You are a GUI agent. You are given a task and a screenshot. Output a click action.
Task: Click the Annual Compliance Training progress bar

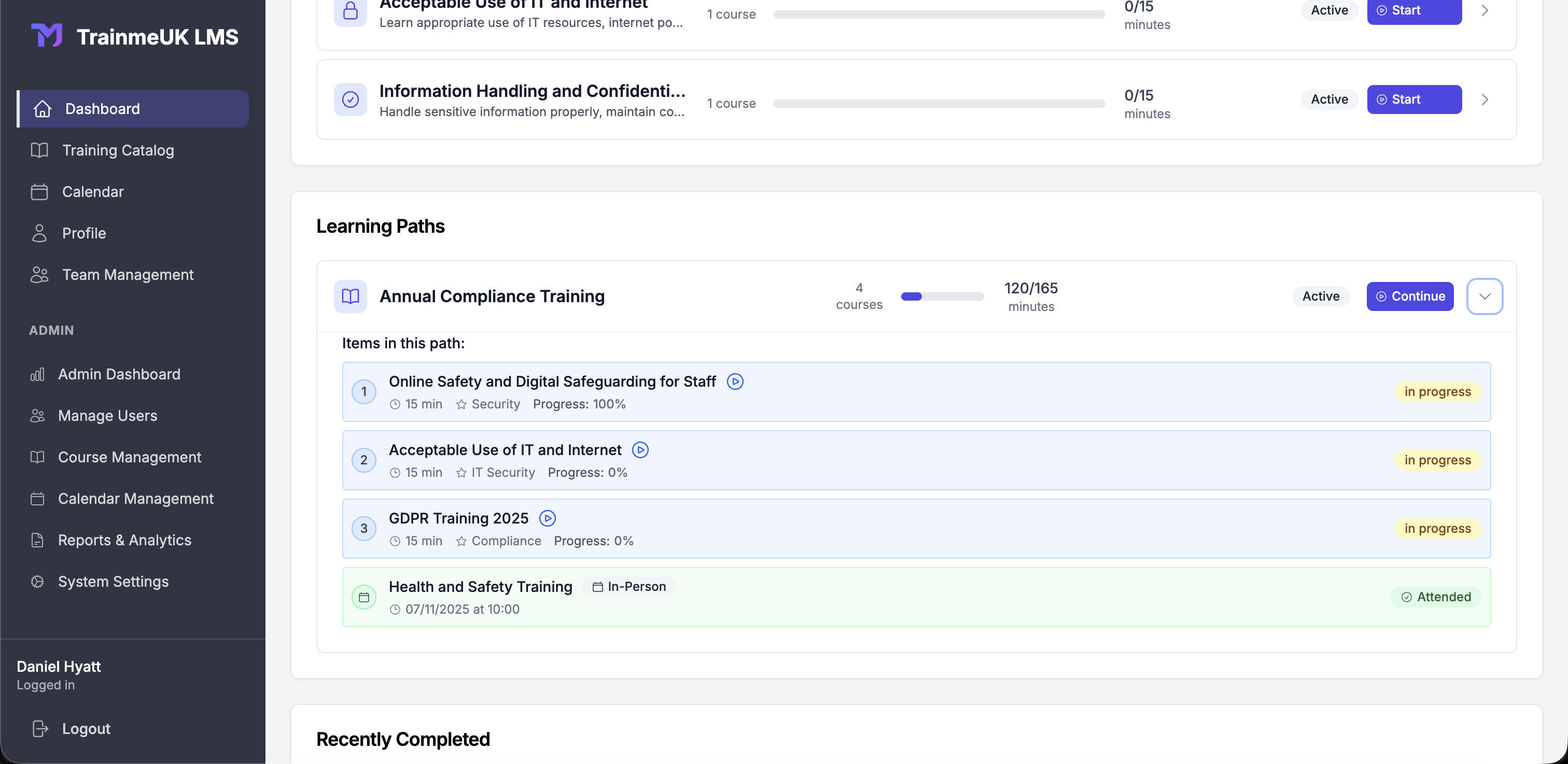click(942, 296)
